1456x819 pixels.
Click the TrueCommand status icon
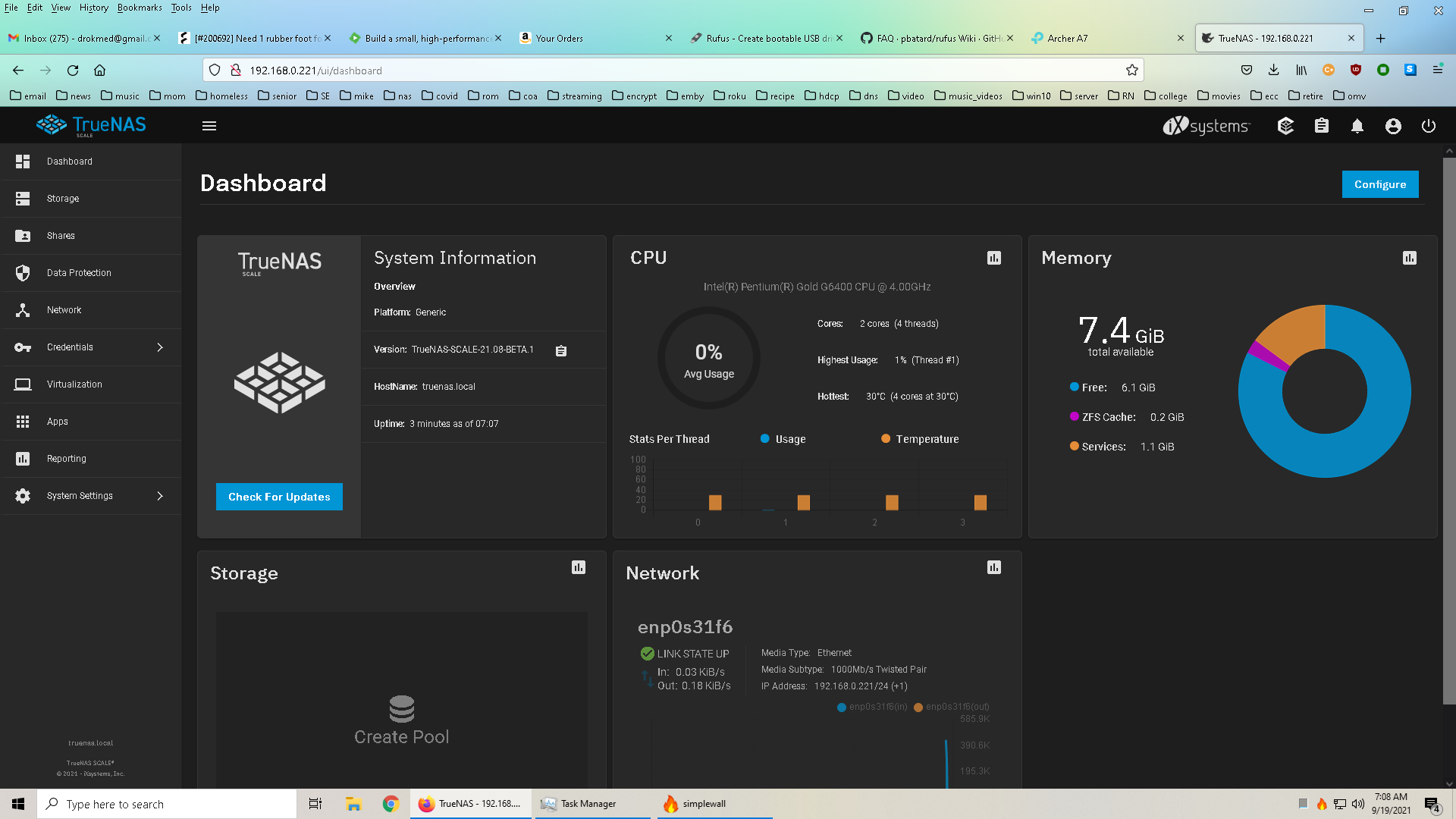click(1285, 126)
